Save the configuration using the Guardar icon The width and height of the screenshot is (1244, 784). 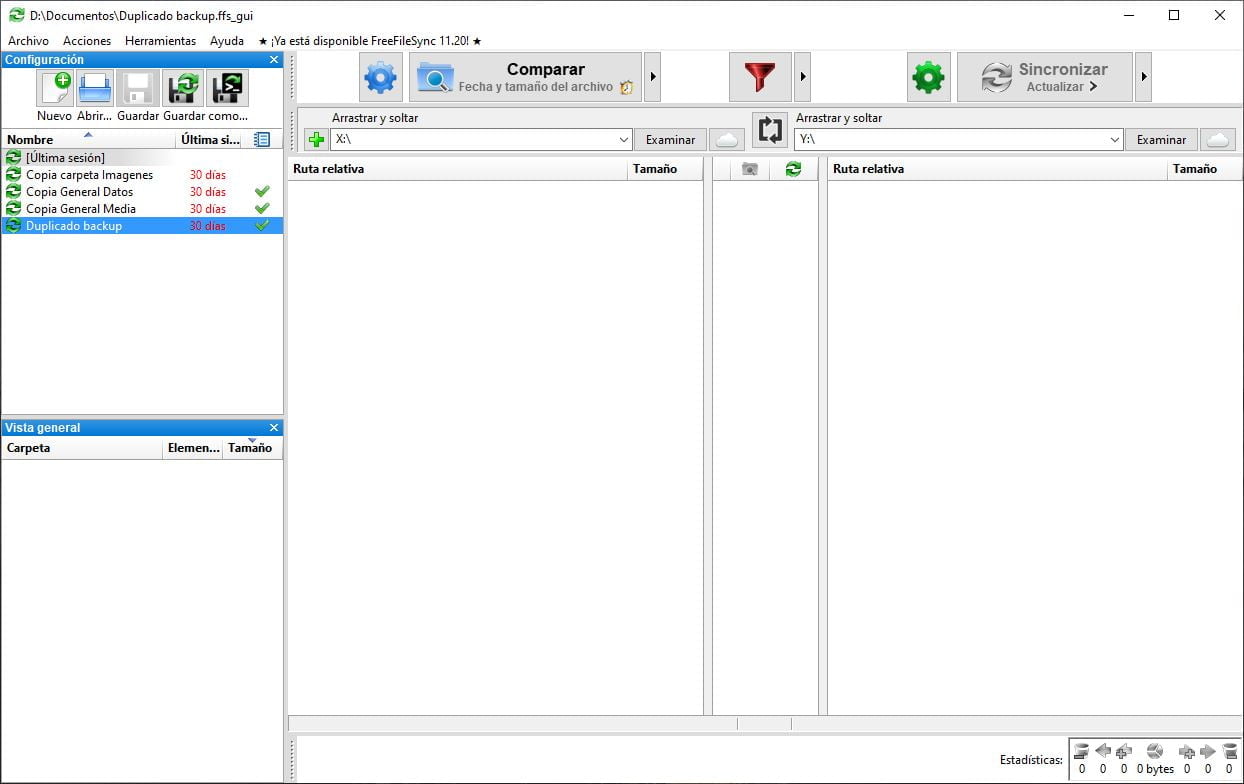pyautogui.click(x=137, y=88)
